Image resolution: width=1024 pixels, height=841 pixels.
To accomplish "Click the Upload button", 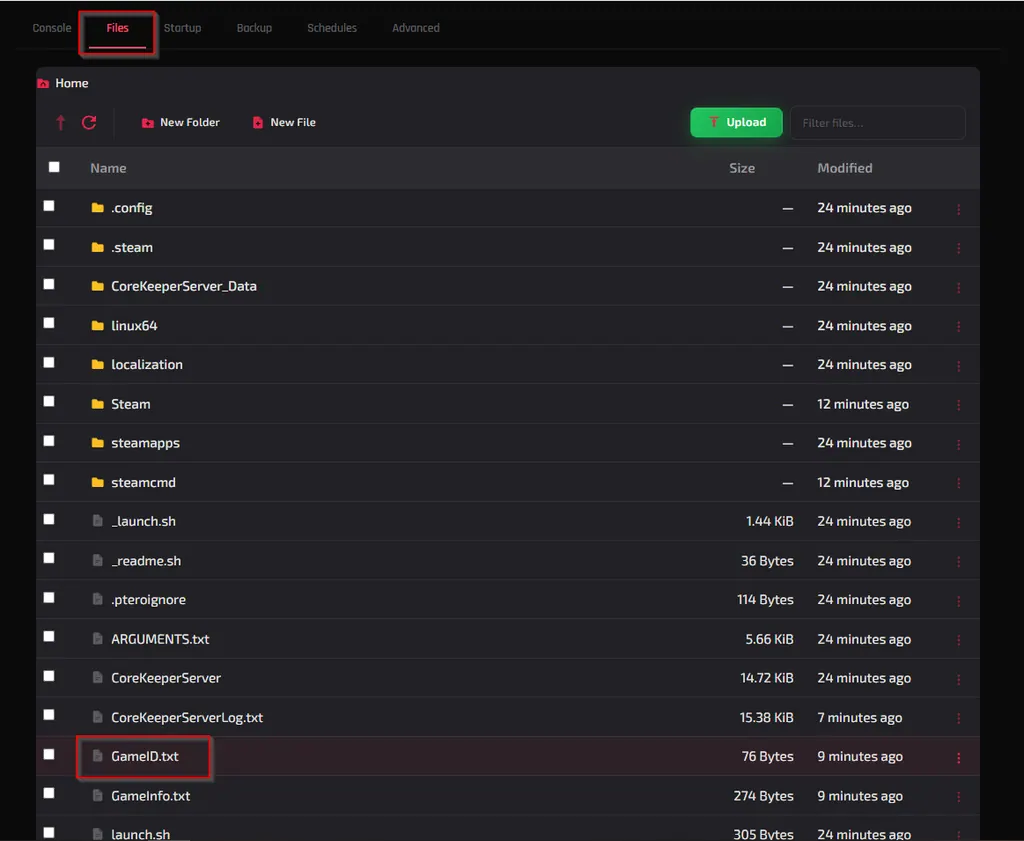I will click(736, 122).
